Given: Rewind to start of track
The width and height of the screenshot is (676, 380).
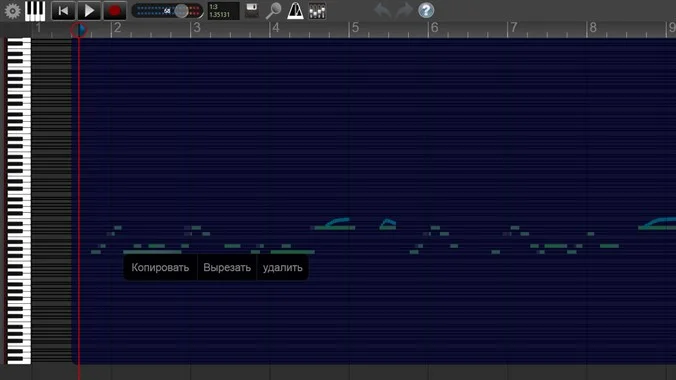Looking at the screenshot, I should pyautogui.click(x=63, y=11).
